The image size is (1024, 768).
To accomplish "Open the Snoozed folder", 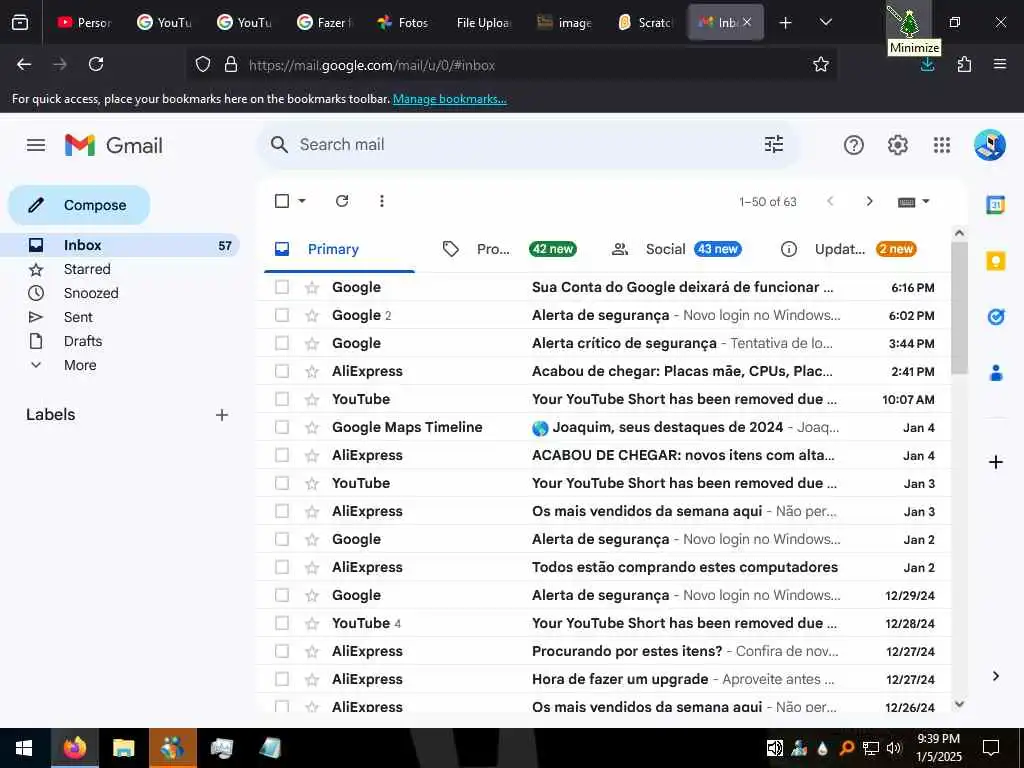I will click(120, 294).
